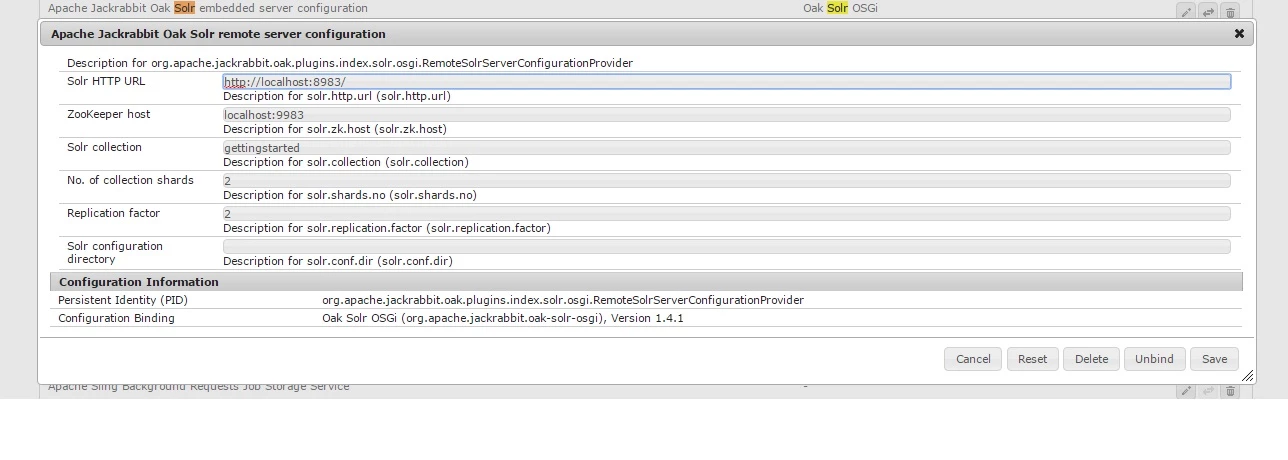Click the ZooKeeper host label

109,114
